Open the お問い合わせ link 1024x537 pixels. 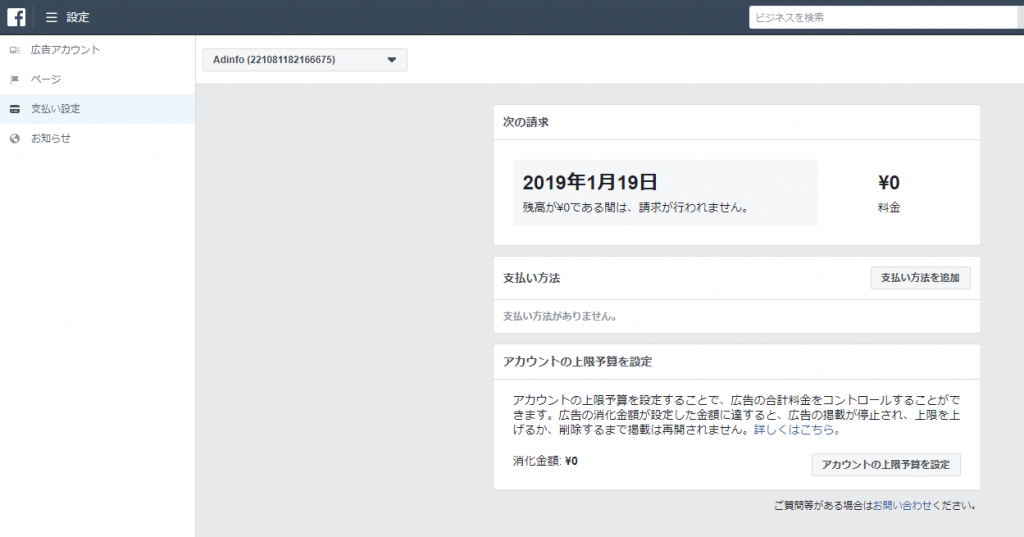902,505
